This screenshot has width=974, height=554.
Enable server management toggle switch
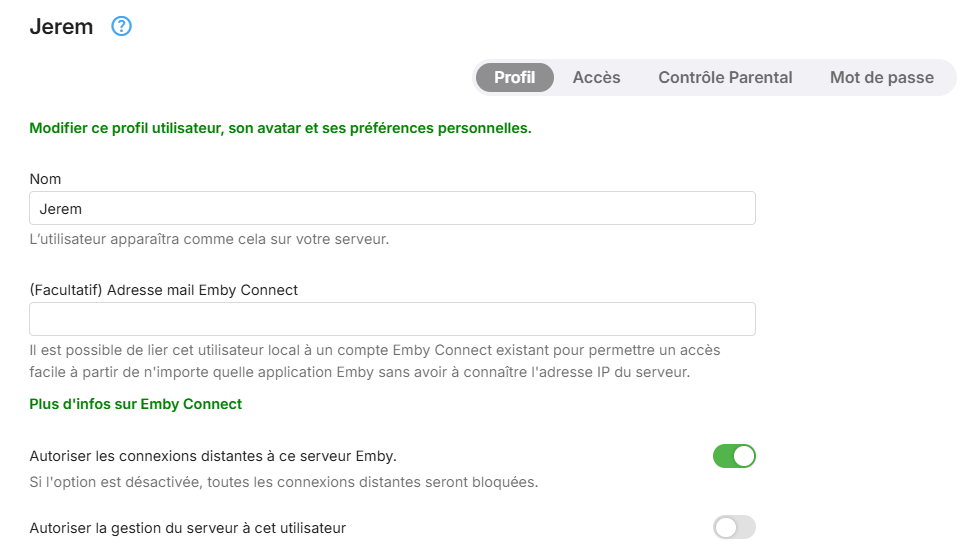click(x=734, y=527)
